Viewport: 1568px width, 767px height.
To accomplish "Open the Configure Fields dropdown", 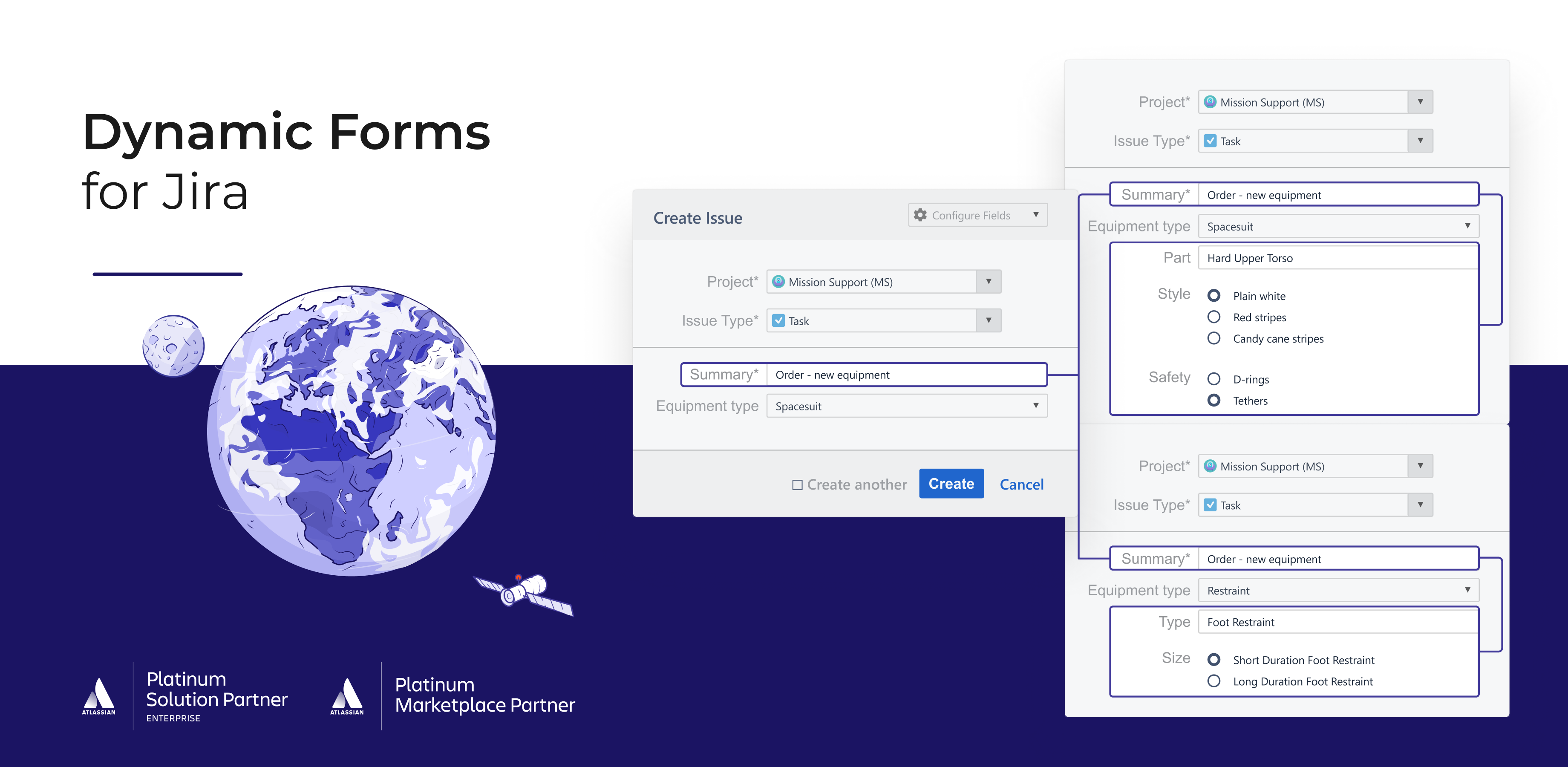I will click(x=1035, y=215).
